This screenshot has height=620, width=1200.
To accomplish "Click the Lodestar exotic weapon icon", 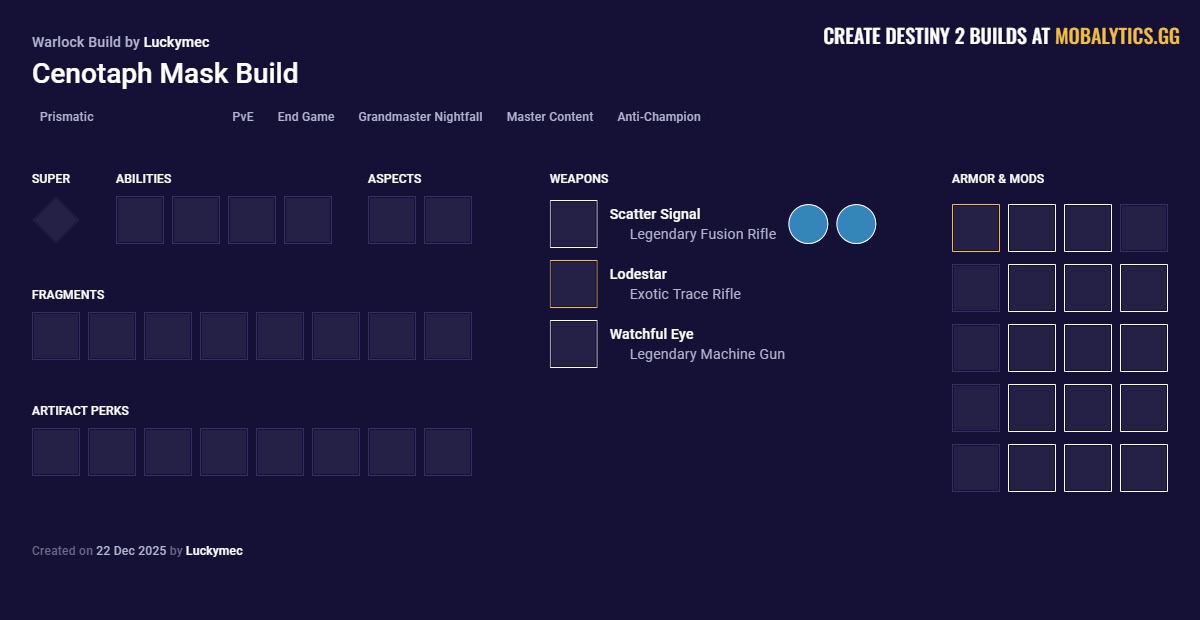I will coord(574,284).
